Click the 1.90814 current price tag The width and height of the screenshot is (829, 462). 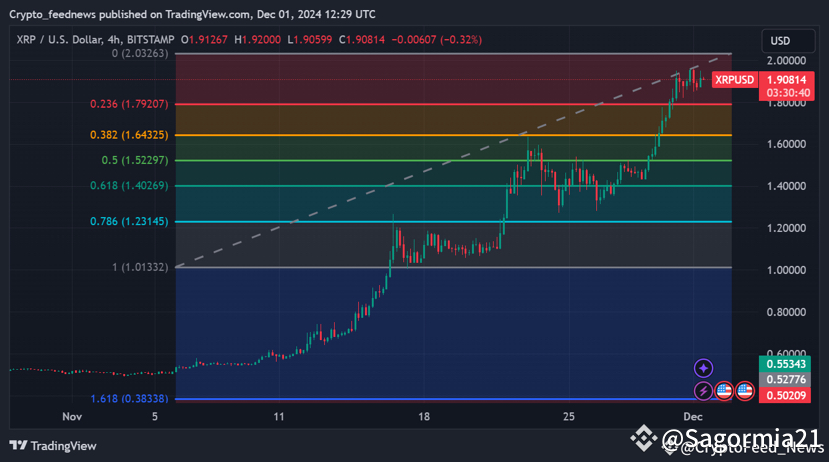tap(787, 80)
